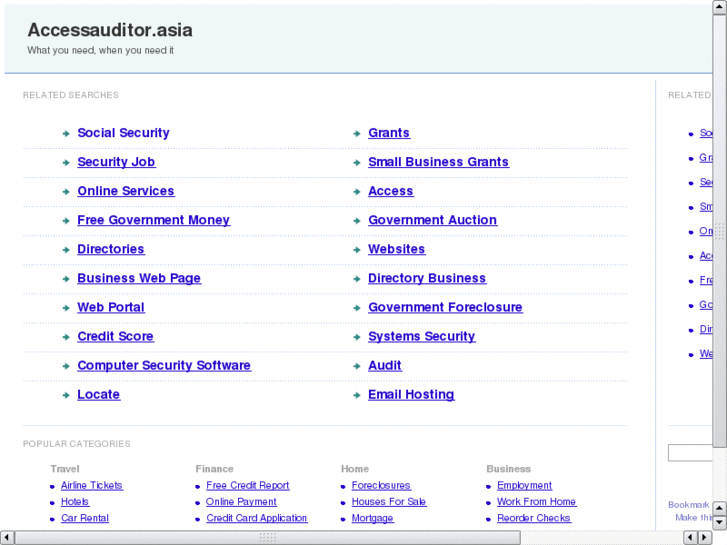Open Hotels under Travel

(x=75, y=502)
